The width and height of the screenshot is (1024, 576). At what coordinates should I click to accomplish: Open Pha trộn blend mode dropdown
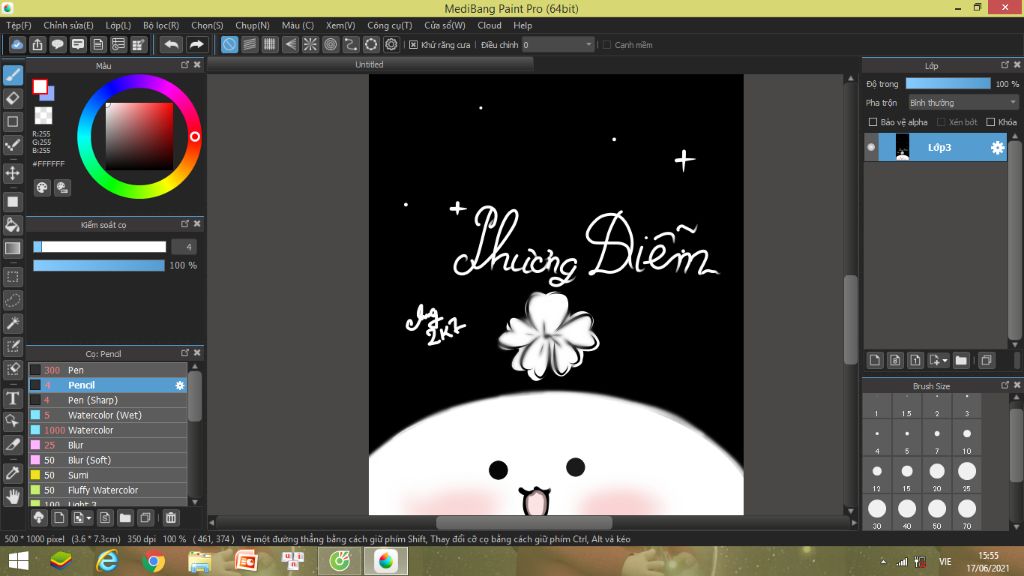963,103
